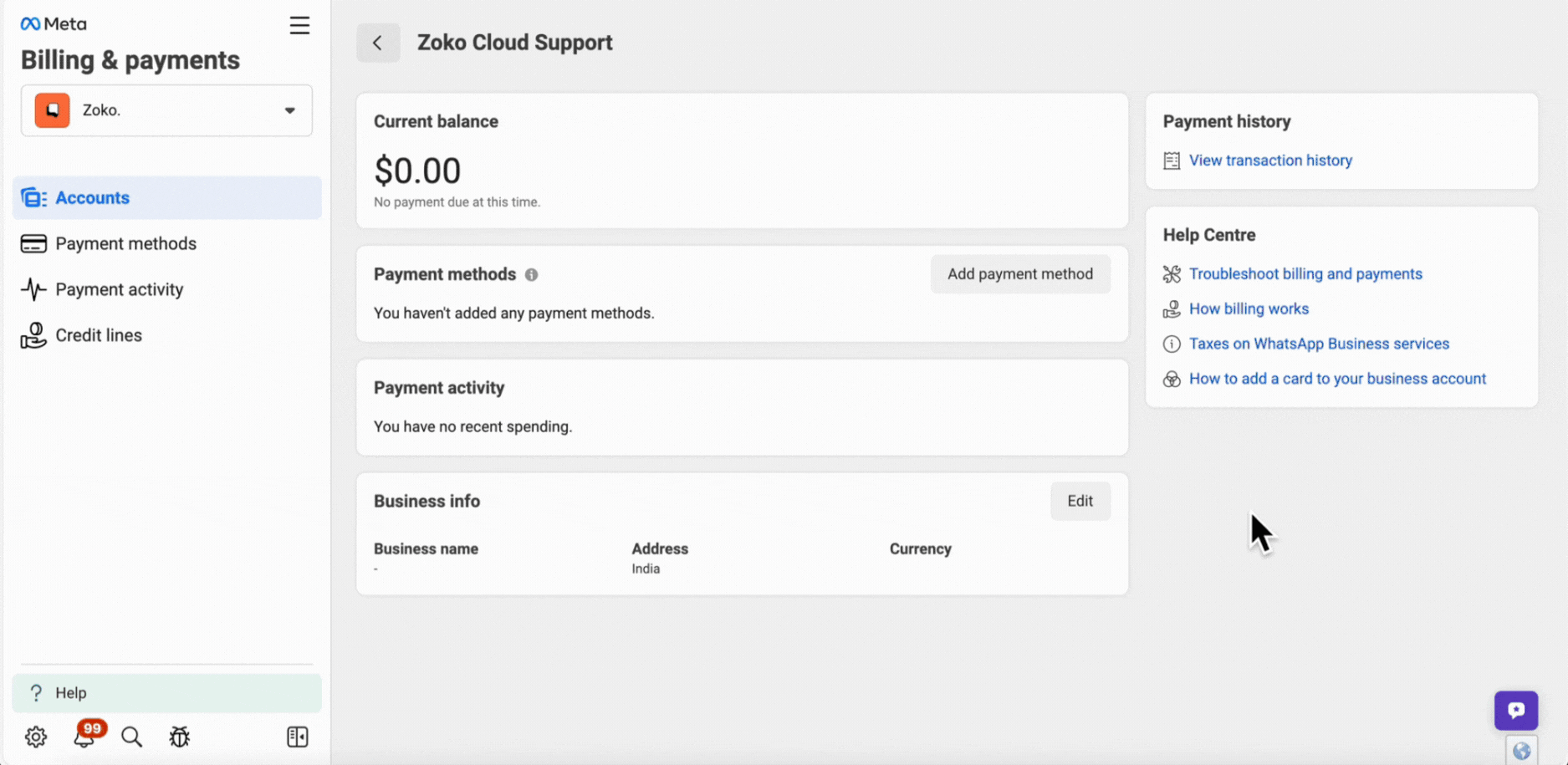Click the Business name label
The image size is (1568, 765).
click(x=426, y=549)
